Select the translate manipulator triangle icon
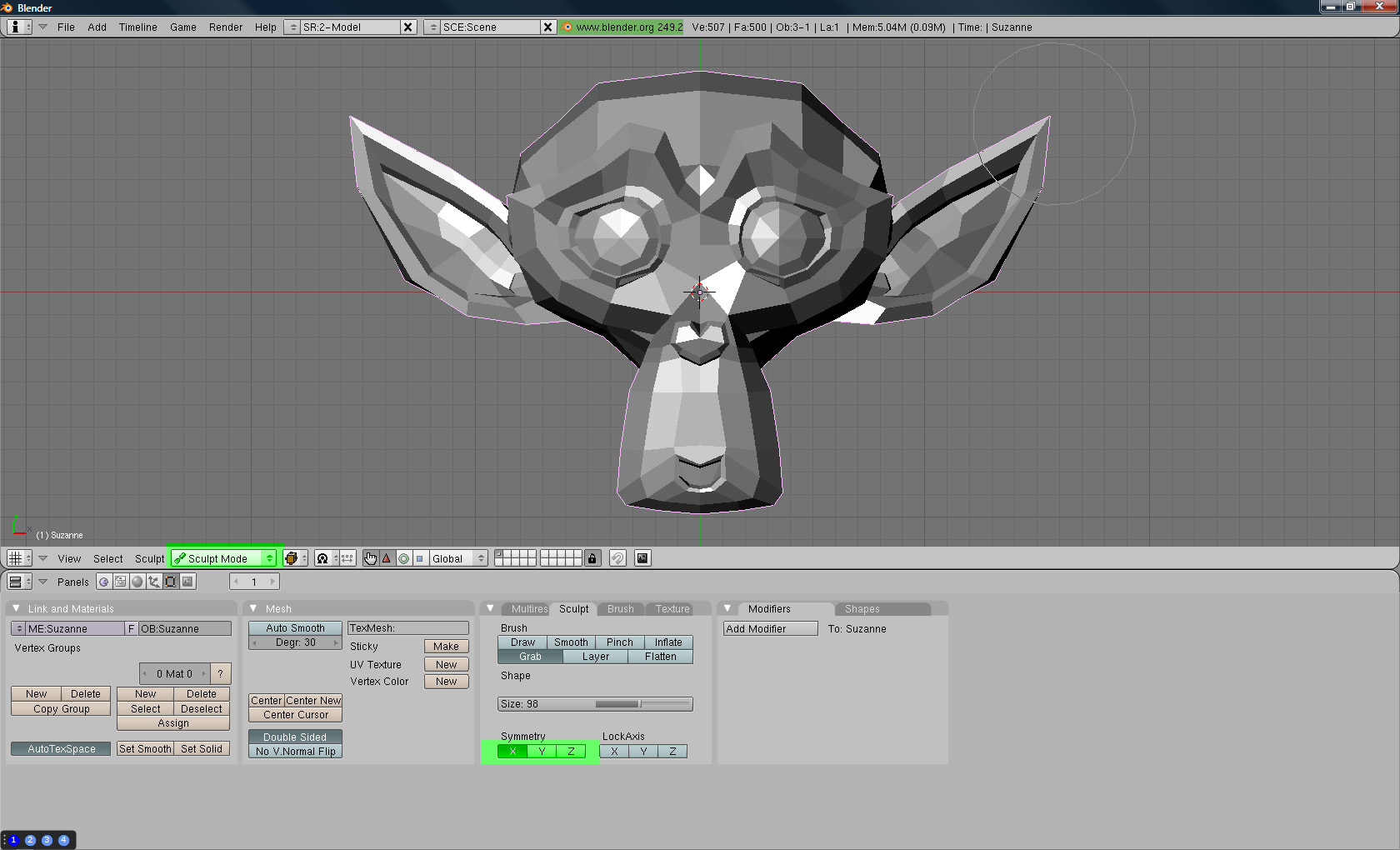 [387, 558]
